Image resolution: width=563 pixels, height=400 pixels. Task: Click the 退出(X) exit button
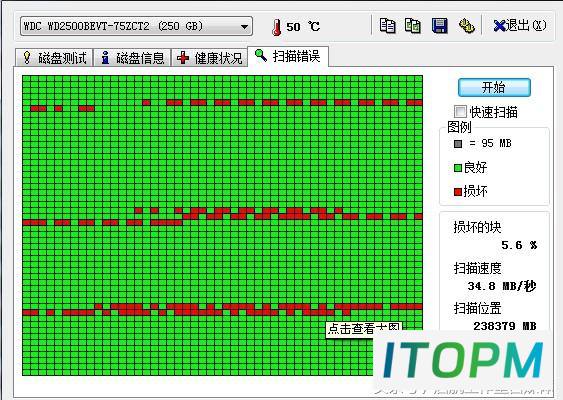(x=520, y=25)
